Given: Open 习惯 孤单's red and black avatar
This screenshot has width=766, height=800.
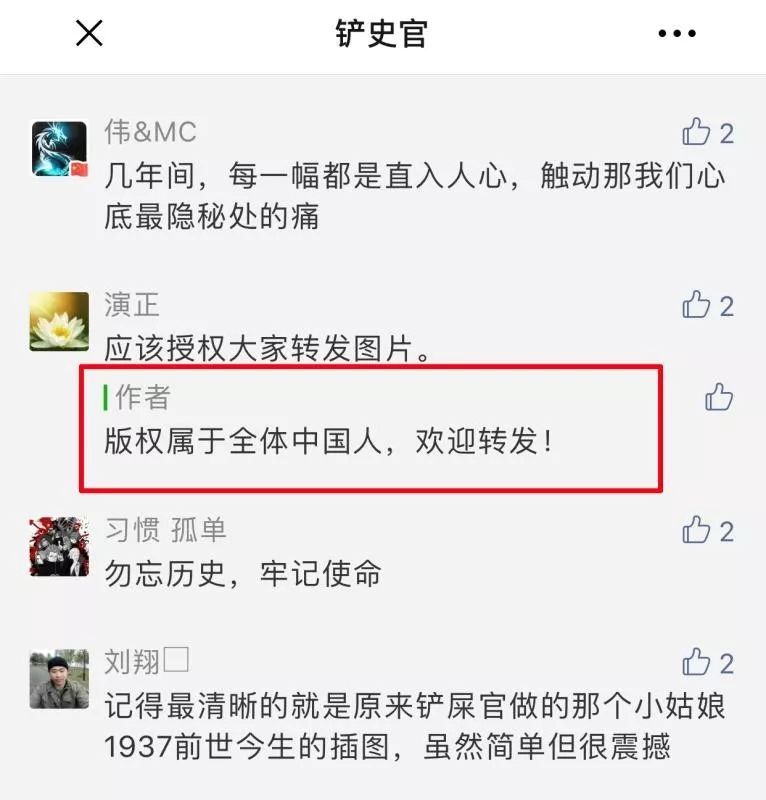Looking at the screenshot, I should (x=59, y=546).
